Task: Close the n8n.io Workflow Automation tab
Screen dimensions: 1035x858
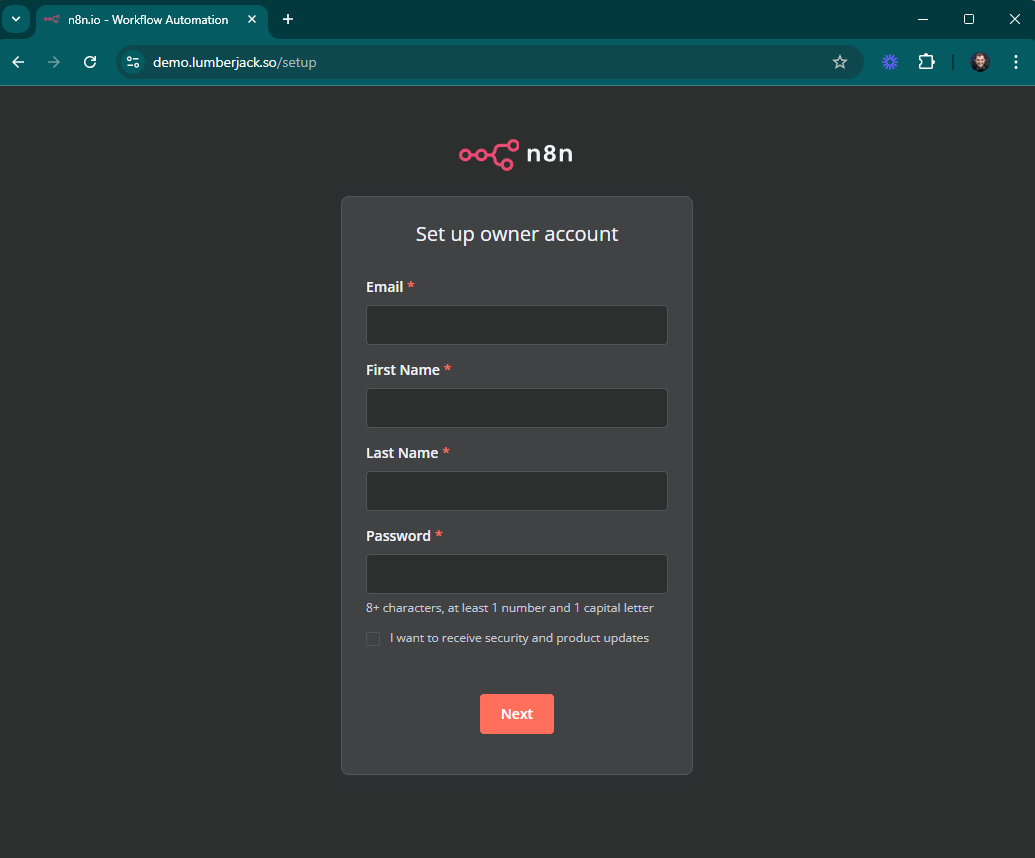Action: pyautogui.click(x=251, y=19)
